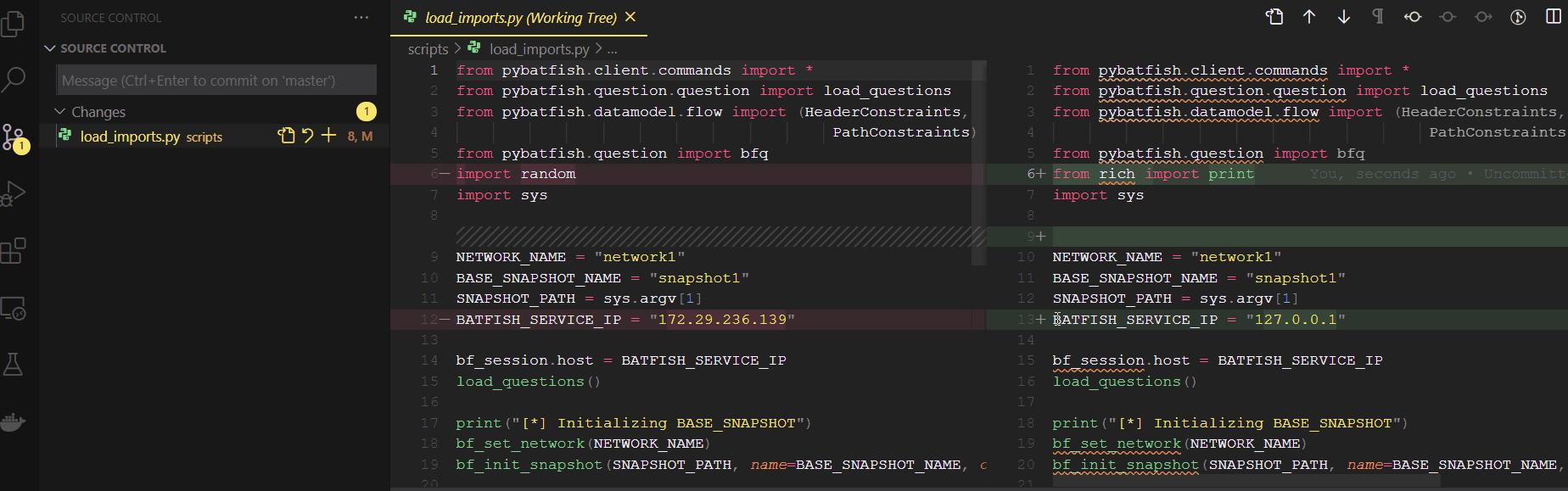Open the Testing flask view
The image size is (1568, 491).
point(14,365)
